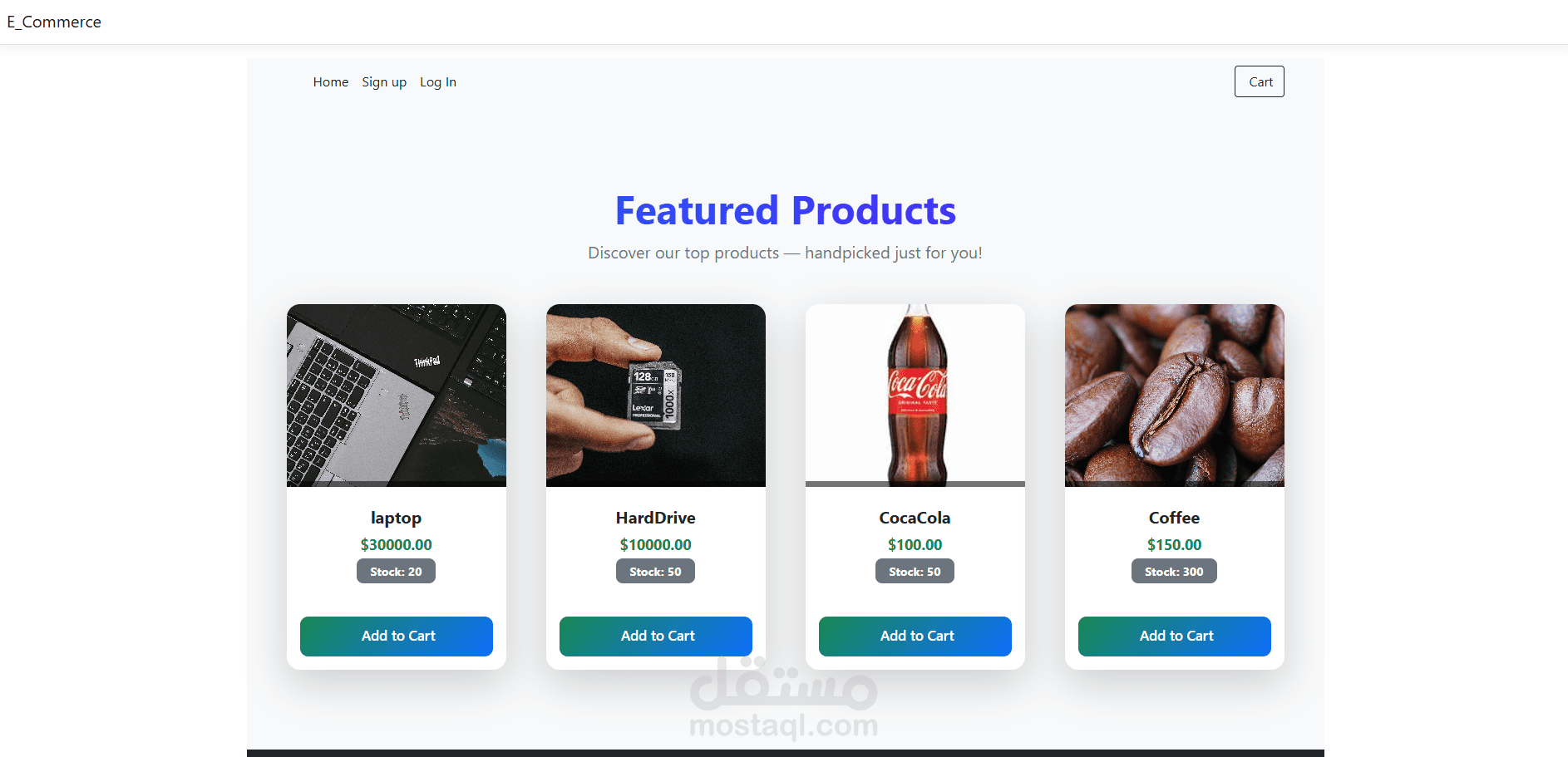The image size is (1568, 757).
Task: Add Coffee to the cart
Action: pyautogui.click(x=1175, y=637)
